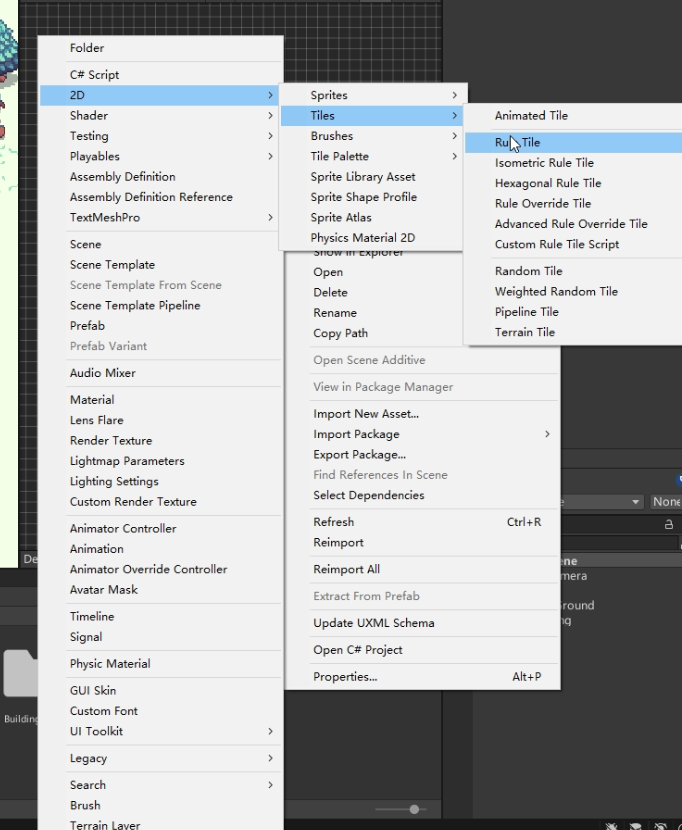Adjust the Project window icon size slider

pyautogui.click(x=415, y=809)
